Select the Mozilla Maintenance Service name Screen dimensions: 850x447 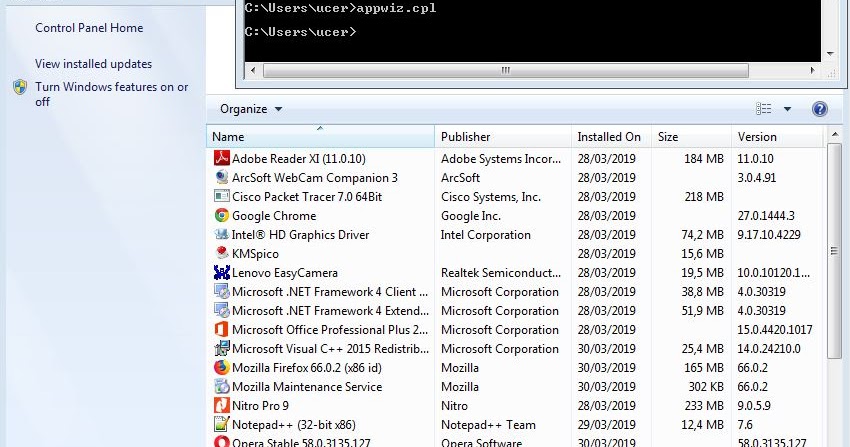click(x=307, y=386)
